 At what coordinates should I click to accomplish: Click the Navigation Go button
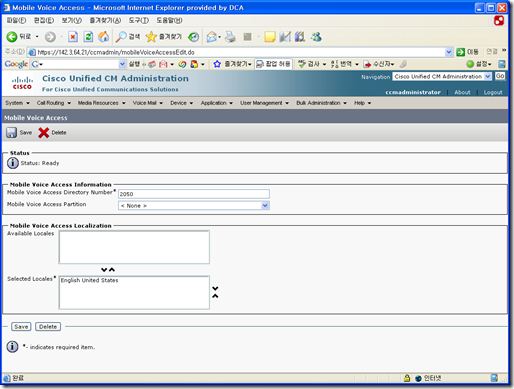(500, 76)
